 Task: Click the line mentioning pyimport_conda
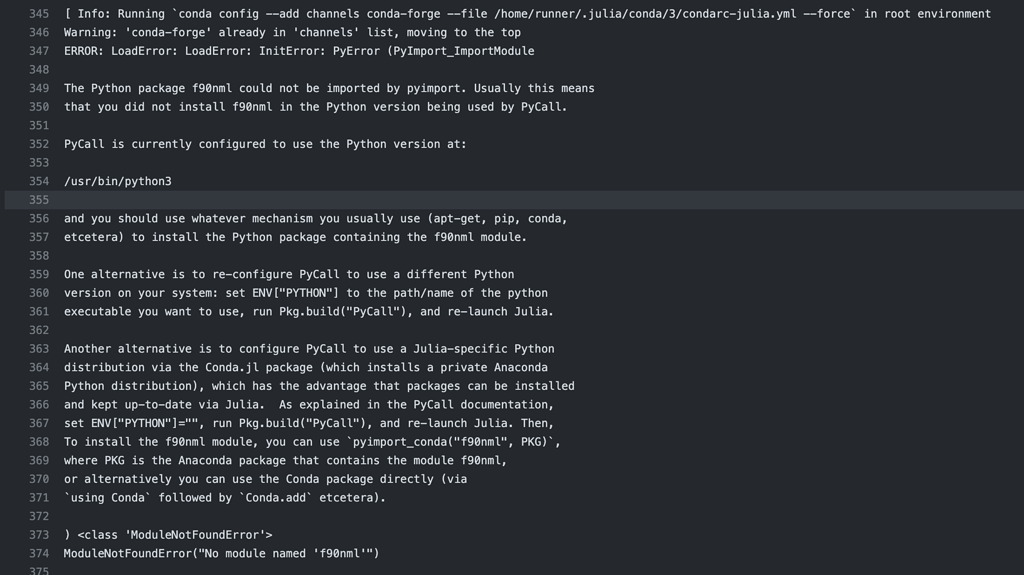[312, 442]
